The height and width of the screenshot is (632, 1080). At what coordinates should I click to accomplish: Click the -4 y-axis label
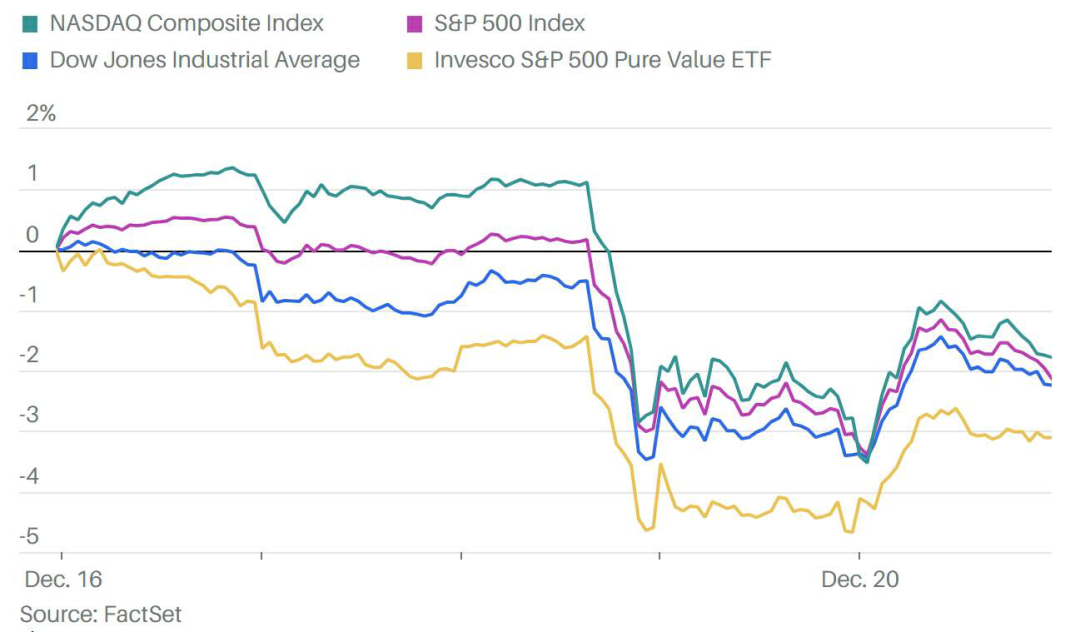coord(29,476)
